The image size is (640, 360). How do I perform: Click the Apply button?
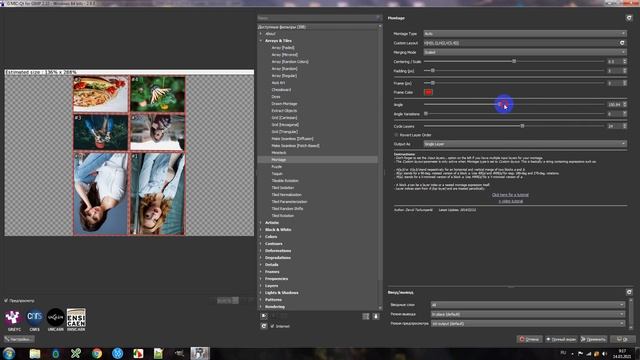point(594,339)
